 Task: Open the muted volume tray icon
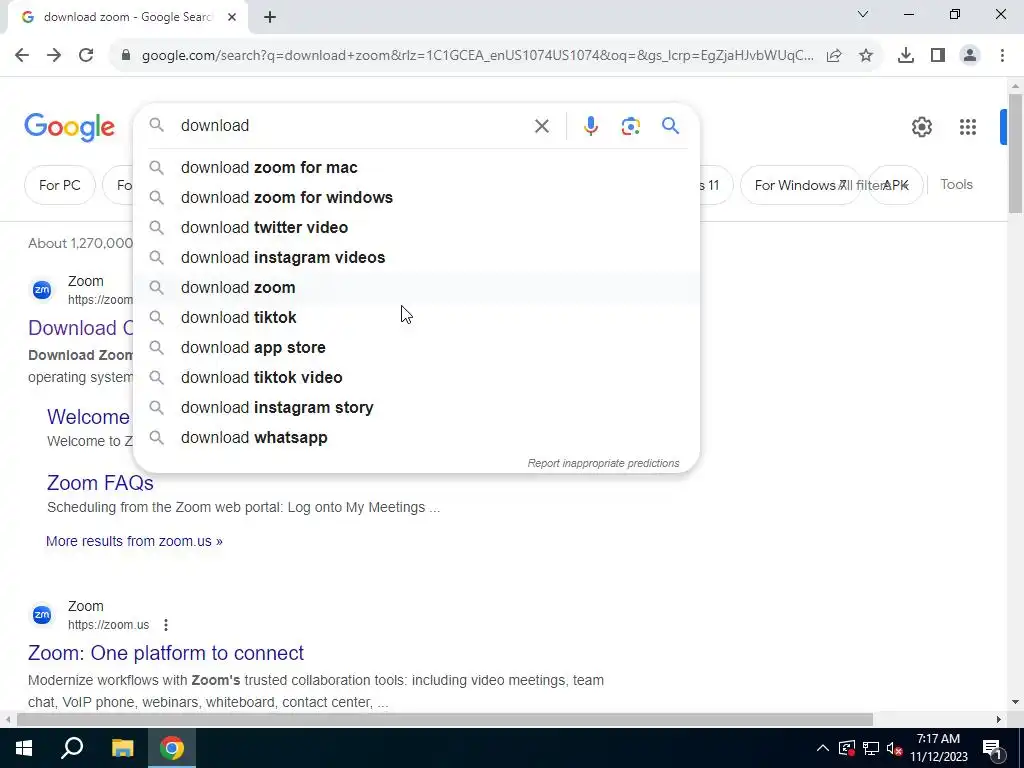point(894,748)
